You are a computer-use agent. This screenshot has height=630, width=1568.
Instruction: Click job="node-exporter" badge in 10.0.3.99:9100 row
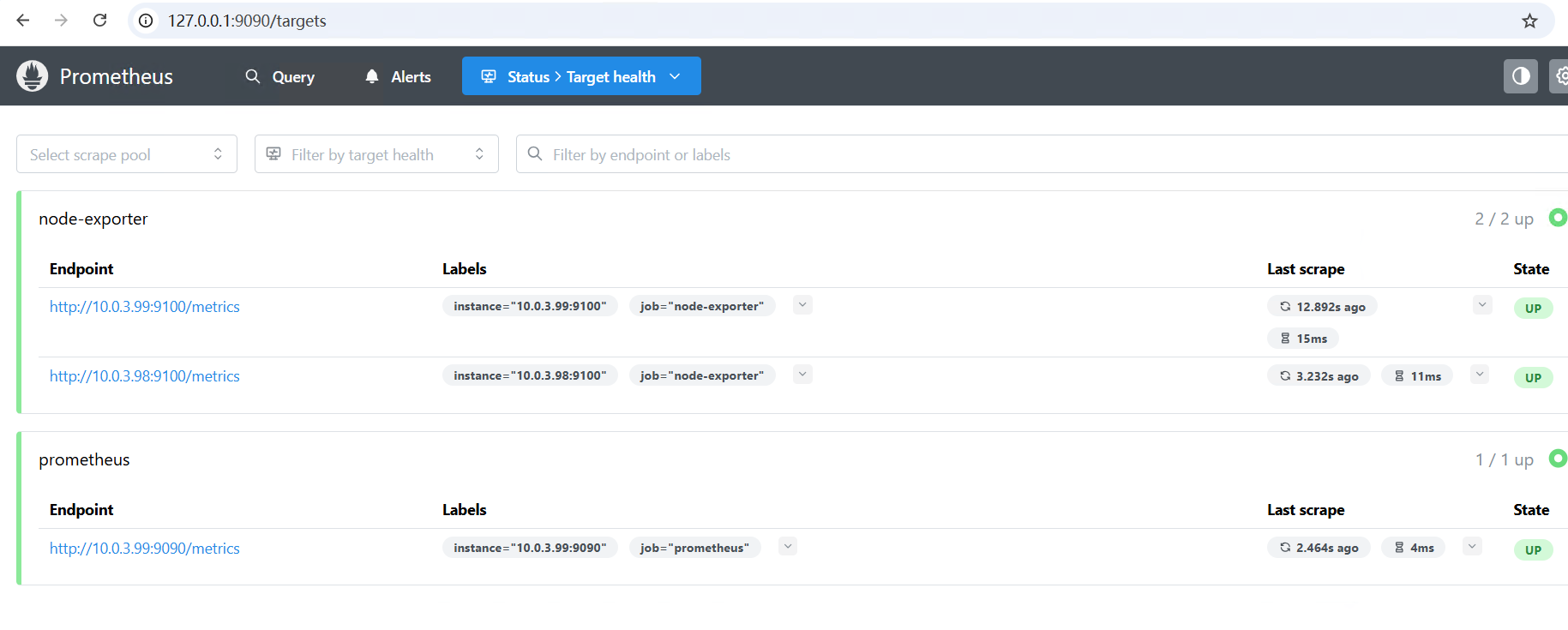point(702,306)
